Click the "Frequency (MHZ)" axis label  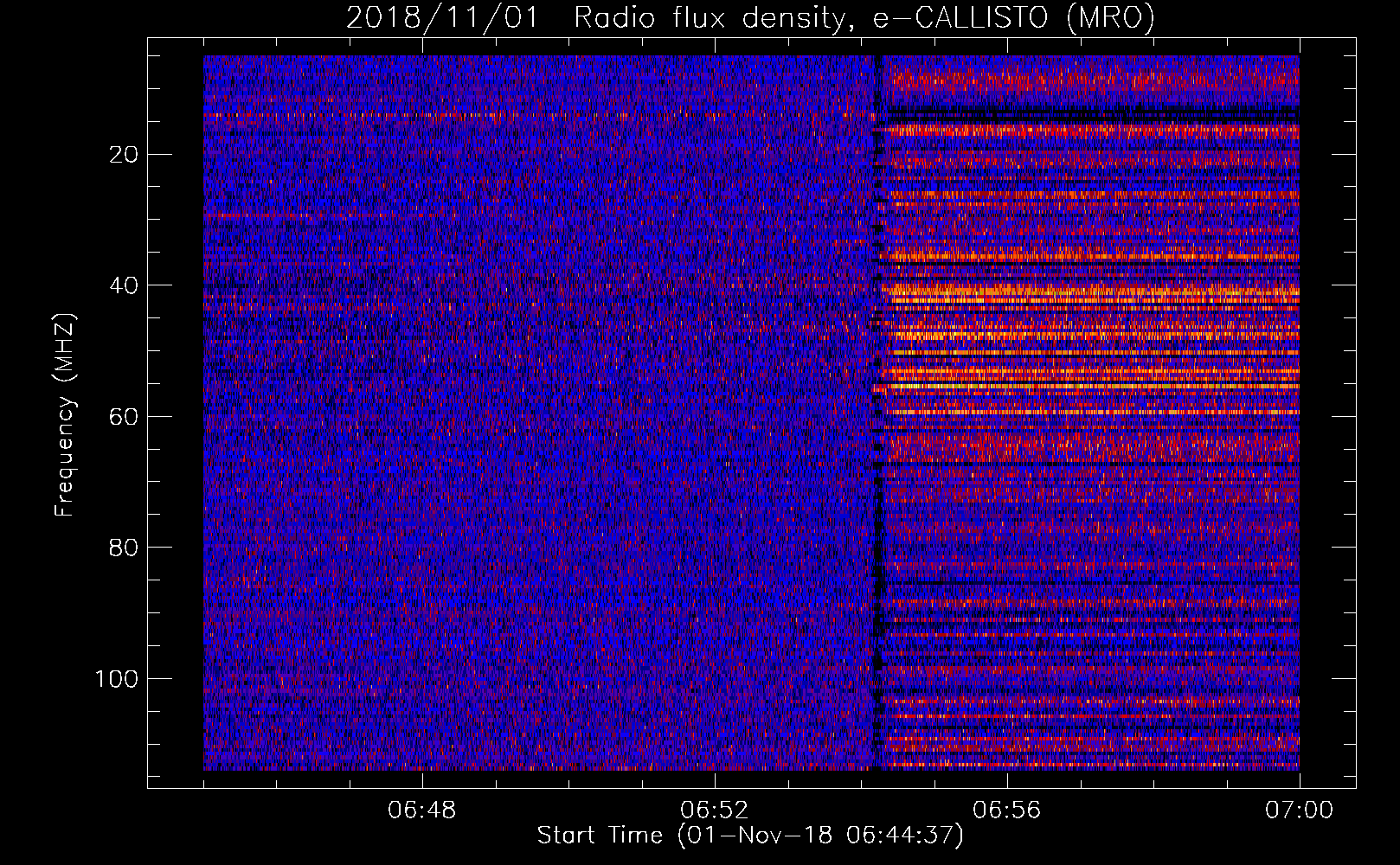coord(65,414)
